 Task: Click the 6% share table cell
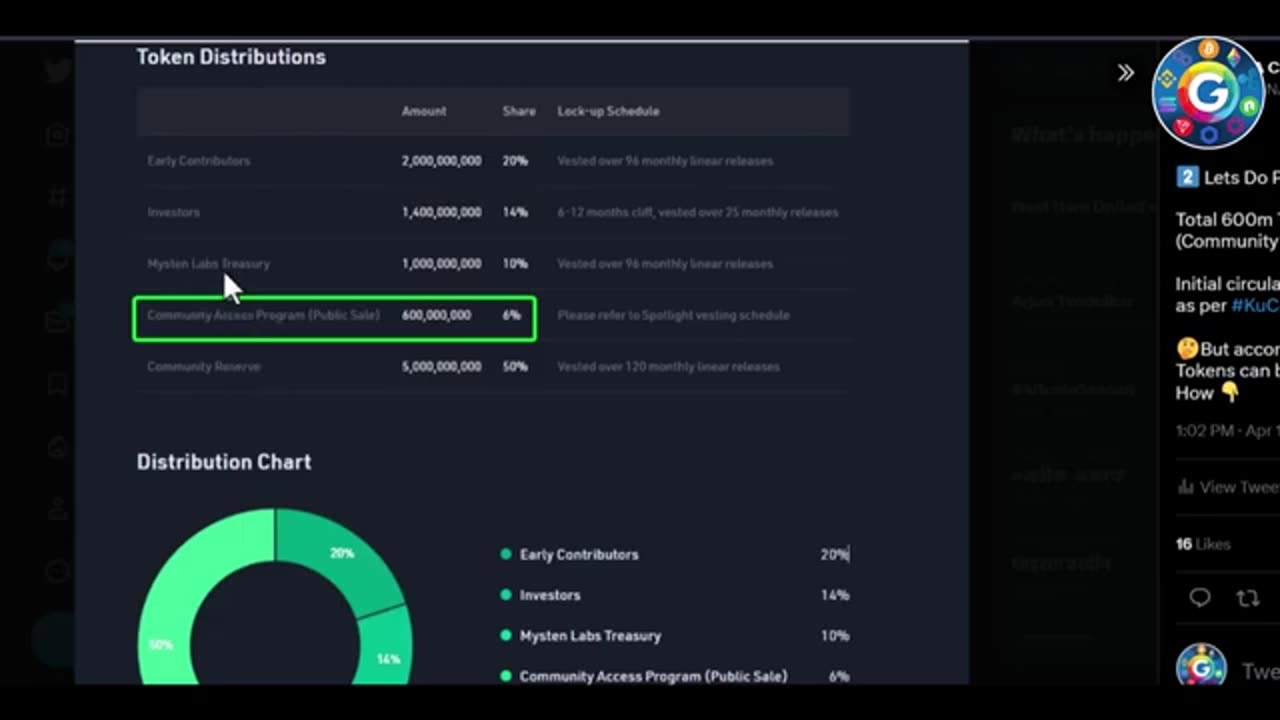(512, 315)
